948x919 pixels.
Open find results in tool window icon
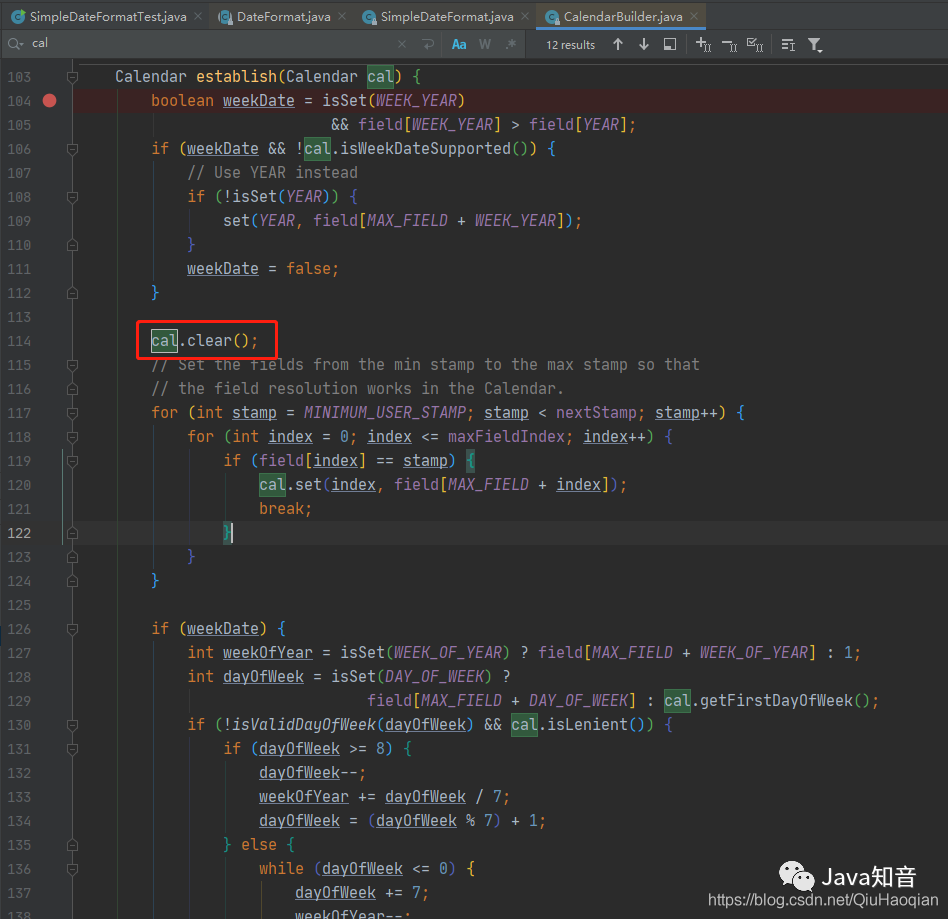point(788,44)
